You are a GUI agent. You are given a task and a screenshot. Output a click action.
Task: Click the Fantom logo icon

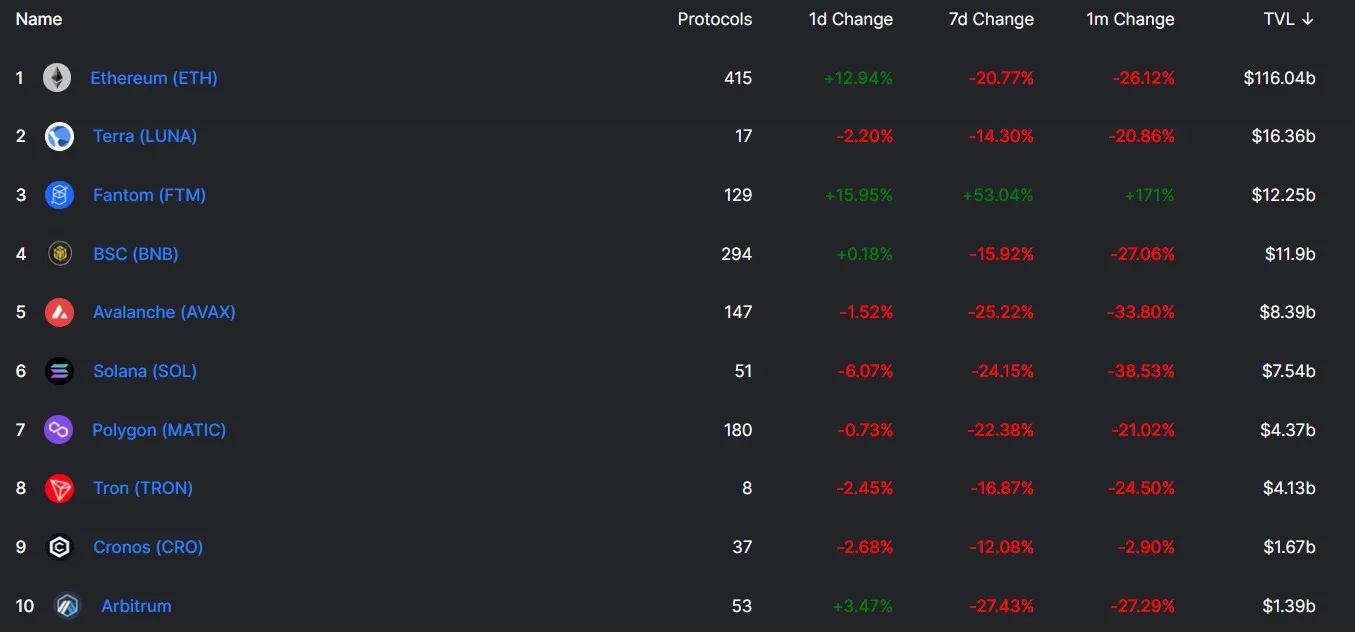59,195
